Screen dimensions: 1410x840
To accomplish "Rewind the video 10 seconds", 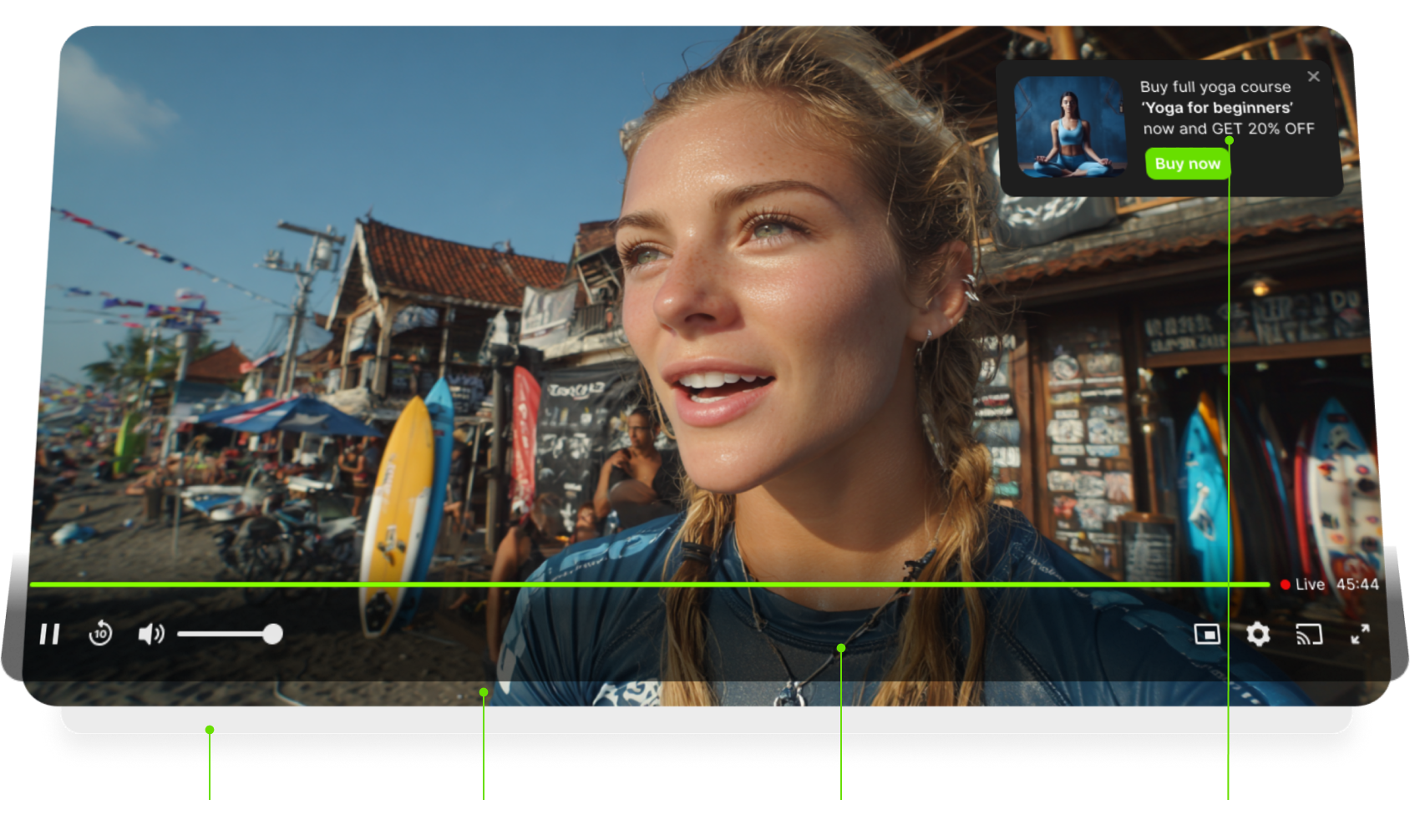I will (x=100, y=634).
